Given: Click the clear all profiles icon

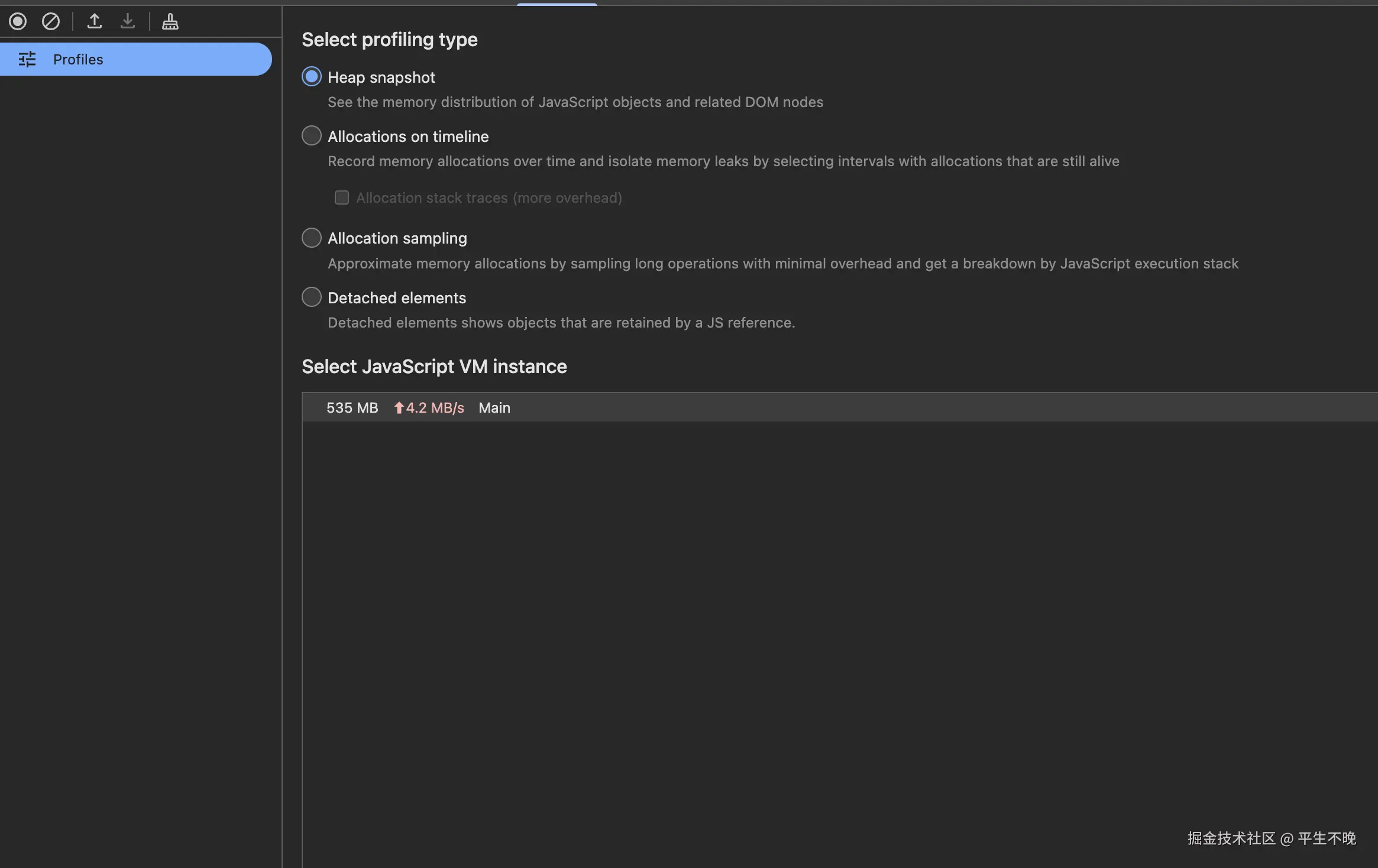Looking at the screenshot, I should tap(51, 22).
